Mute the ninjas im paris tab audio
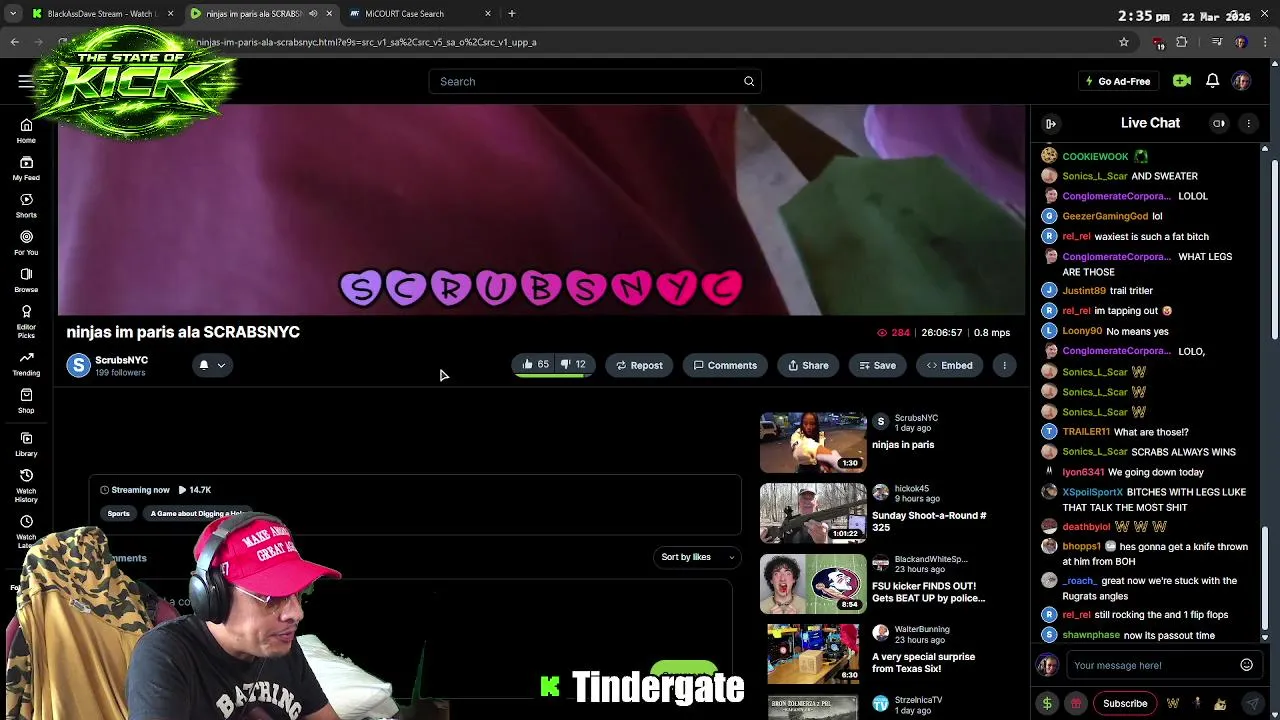 pos(313,14)
